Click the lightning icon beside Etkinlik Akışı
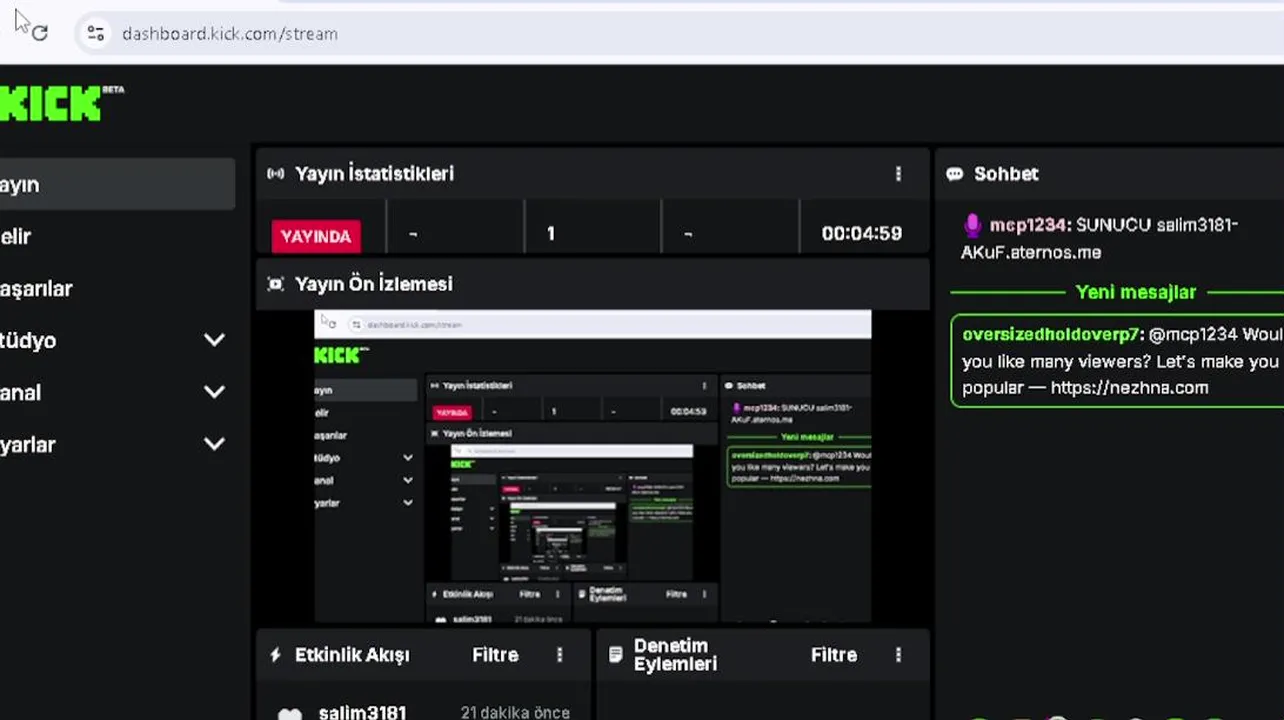This screenshot has height=720, width=1284. 276,655
